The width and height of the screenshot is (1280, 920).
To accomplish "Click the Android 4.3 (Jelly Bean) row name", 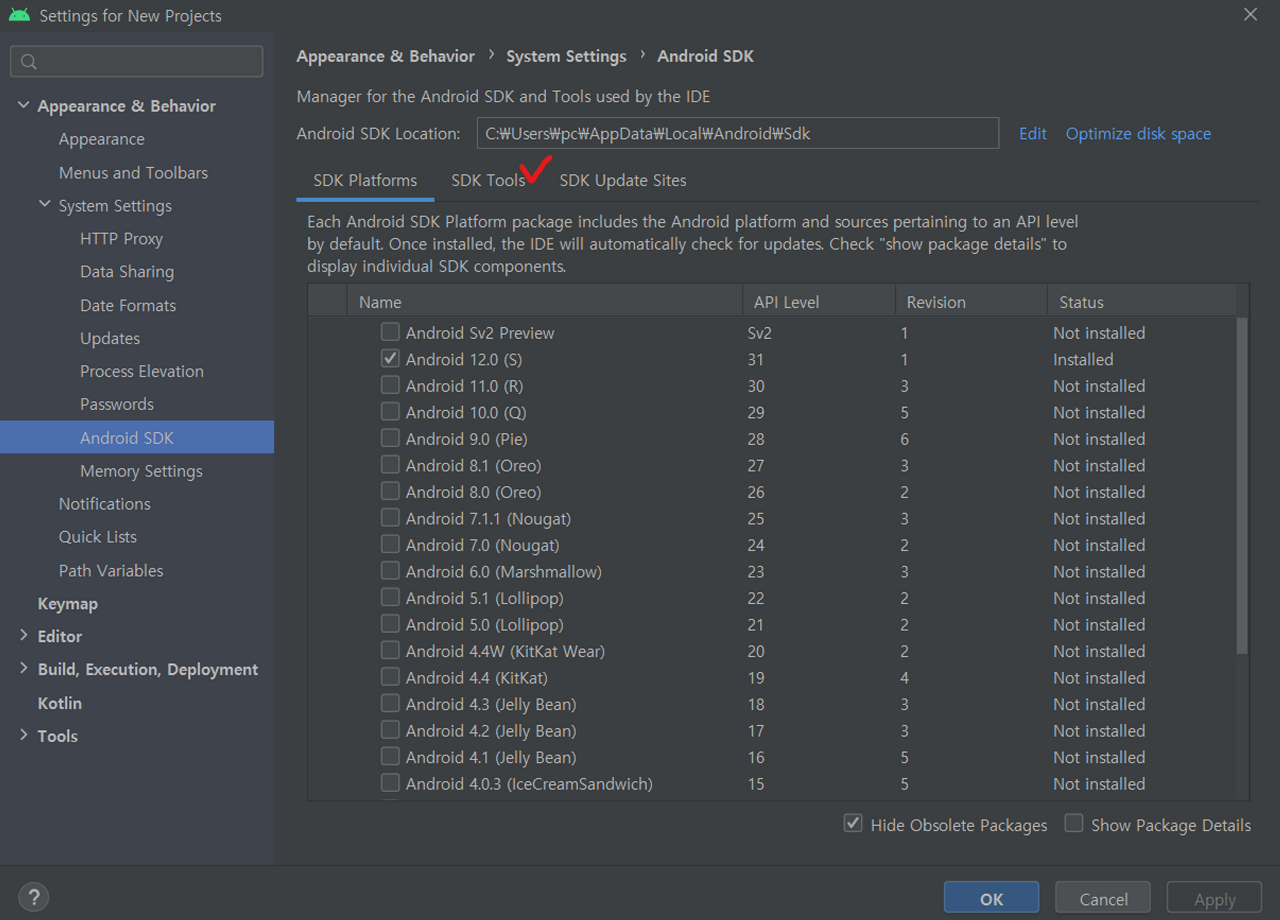I will 491,704.
